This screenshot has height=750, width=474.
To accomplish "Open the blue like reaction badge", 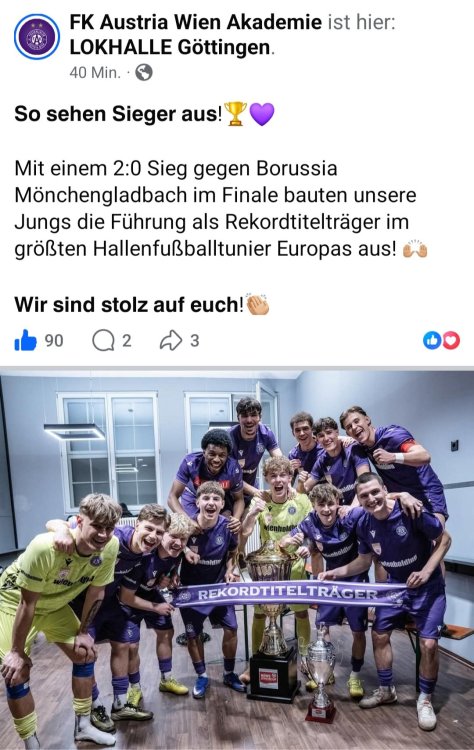I will tap(432, 340).
